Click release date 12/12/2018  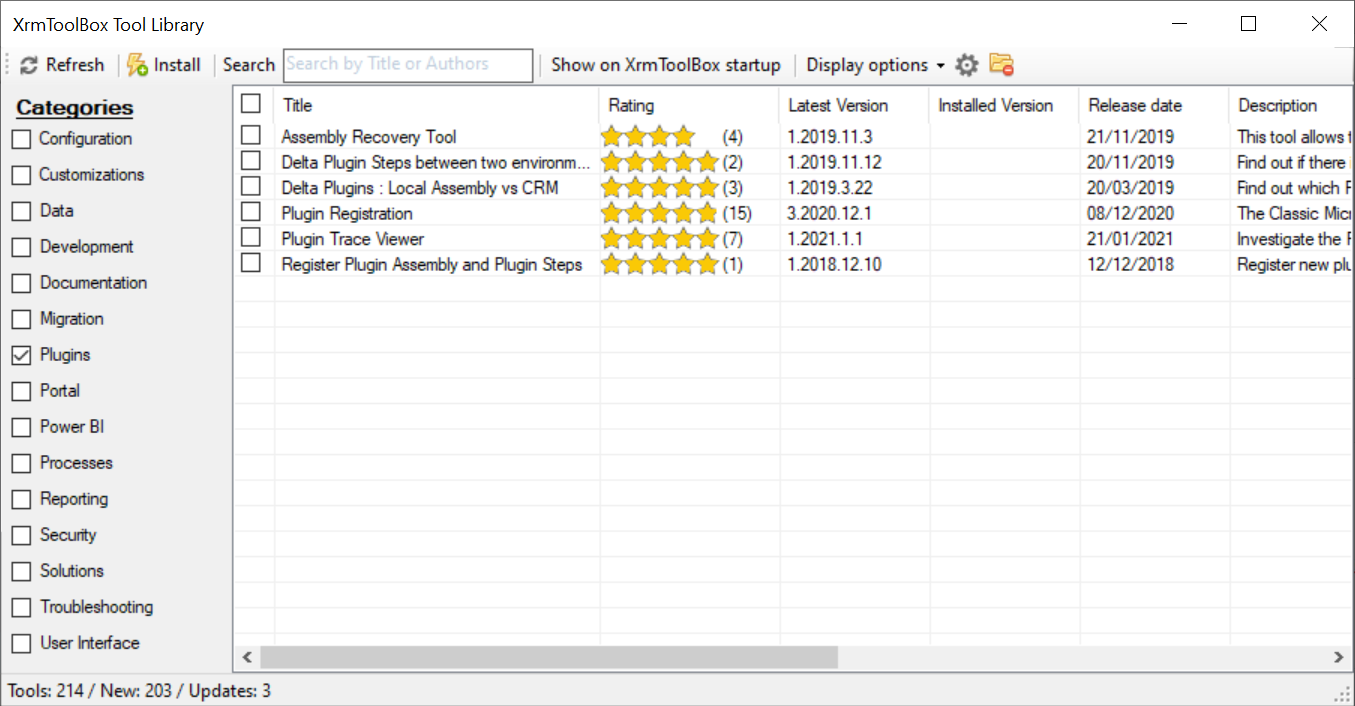click(x=1130, y=265)
